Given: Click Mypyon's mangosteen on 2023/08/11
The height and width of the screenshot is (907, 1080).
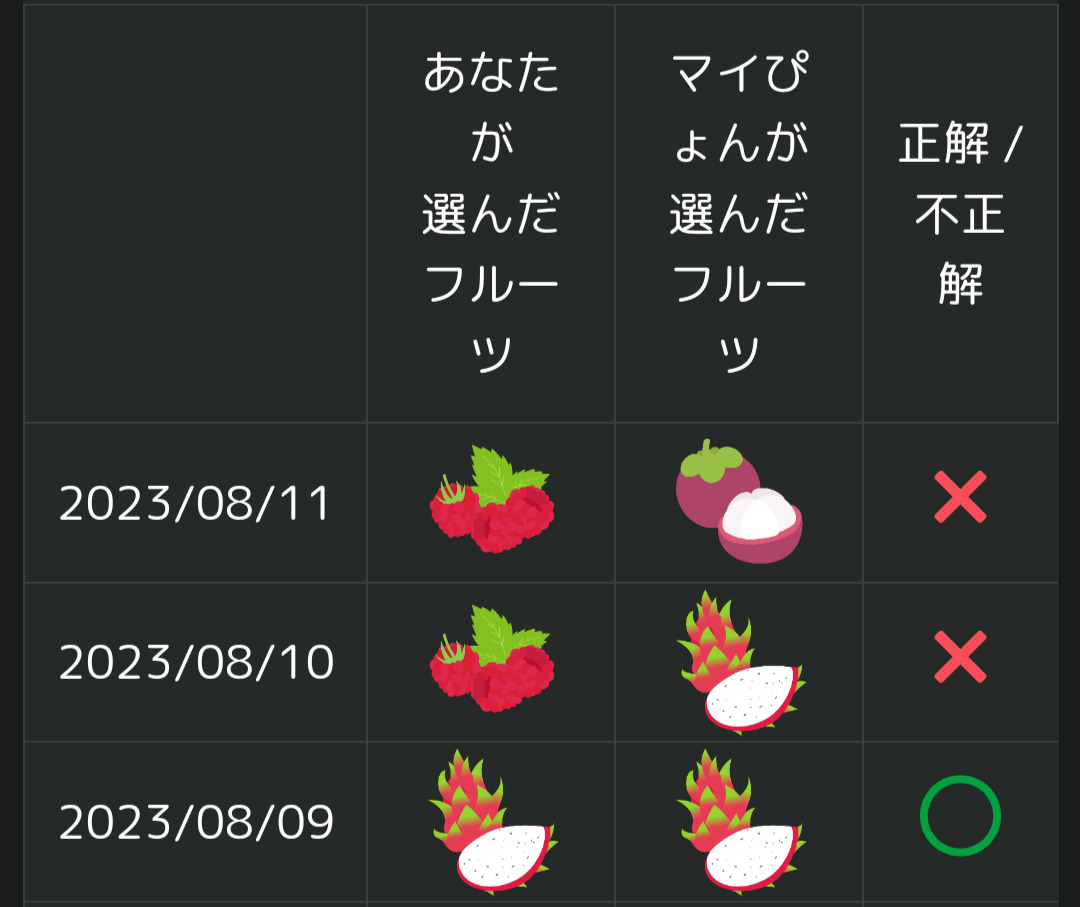Looking at the screenshot, I should point(739,501).
